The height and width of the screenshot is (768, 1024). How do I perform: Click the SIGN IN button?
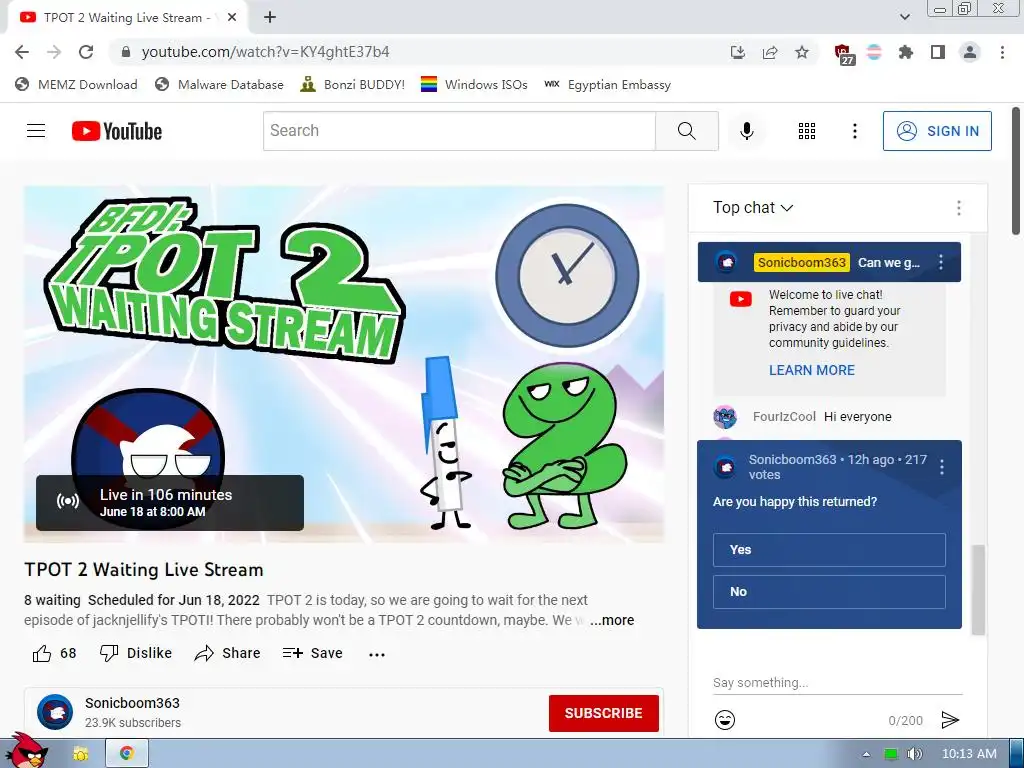coord(937,131)
